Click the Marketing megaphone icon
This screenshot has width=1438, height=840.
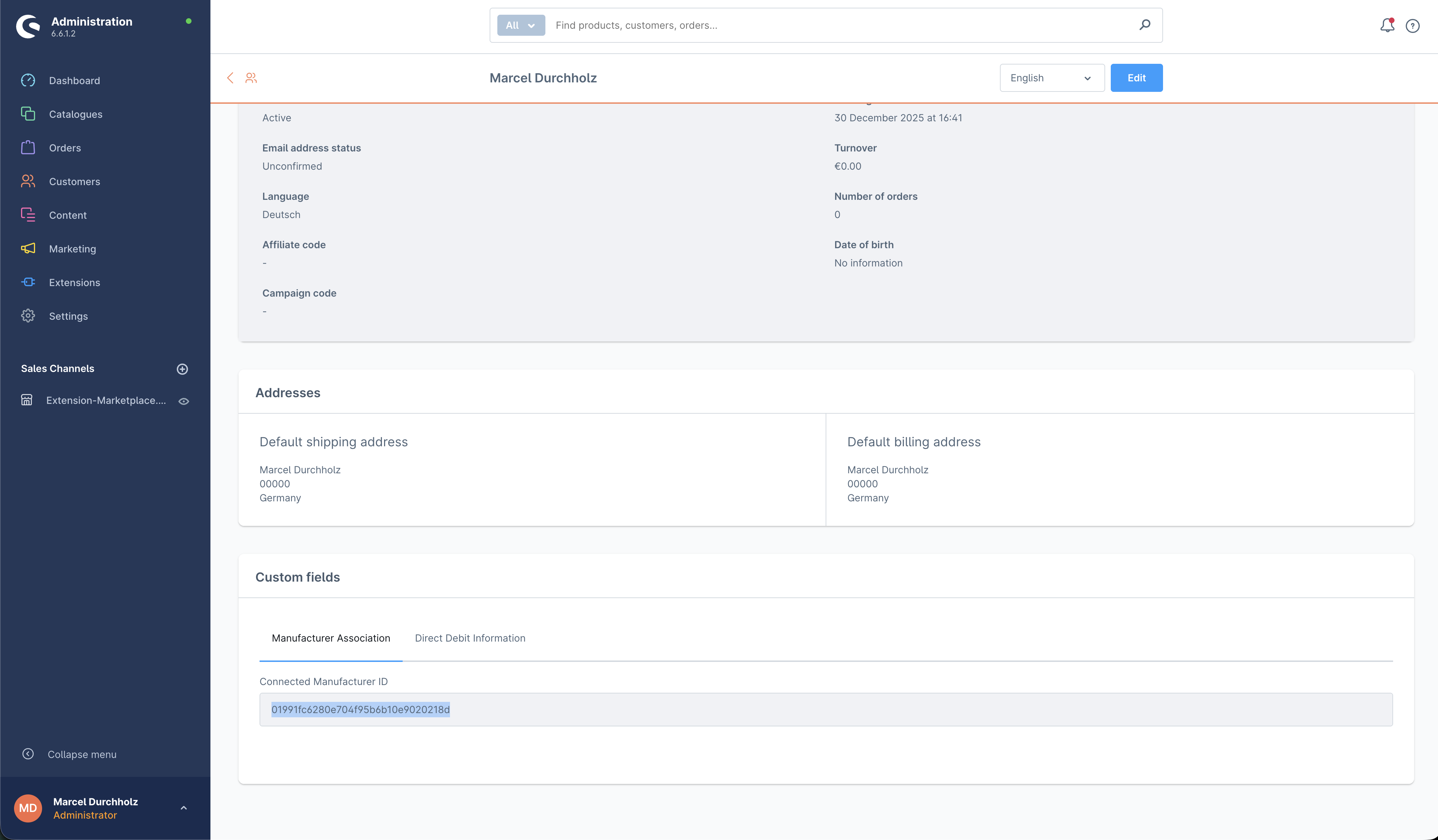point(28,249)
